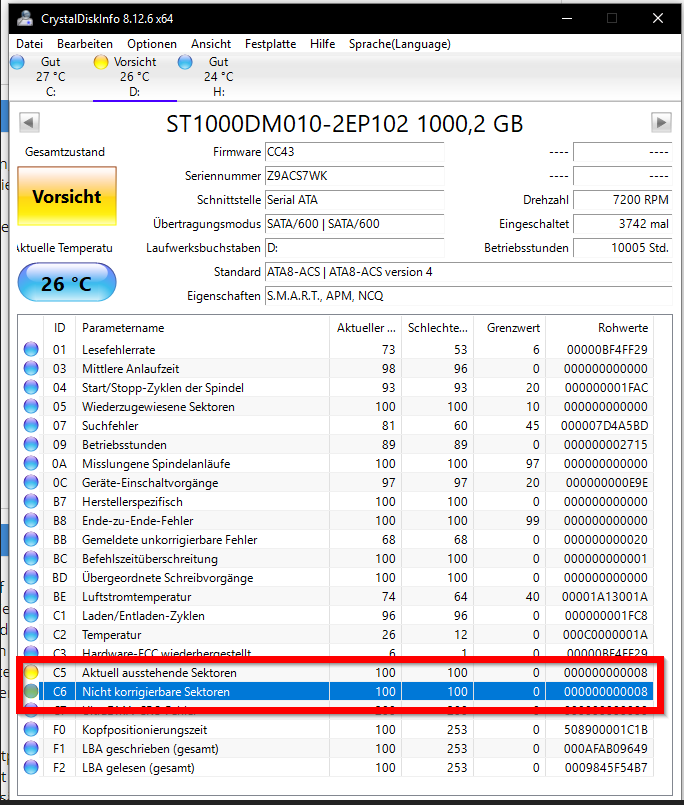Screen dimensions: 684x805
Task: Click the Eingeschaltet value 3742 mal
Action: click(622, 224)
